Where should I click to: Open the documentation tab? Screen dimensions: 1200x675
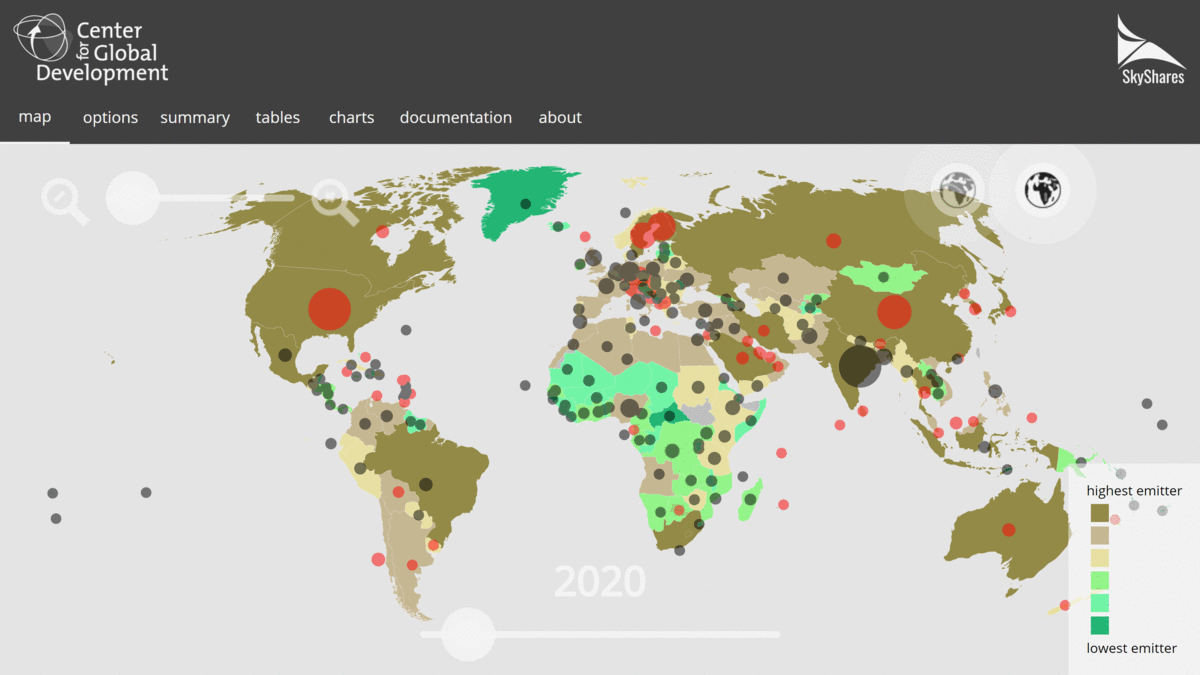click(456, 117)
